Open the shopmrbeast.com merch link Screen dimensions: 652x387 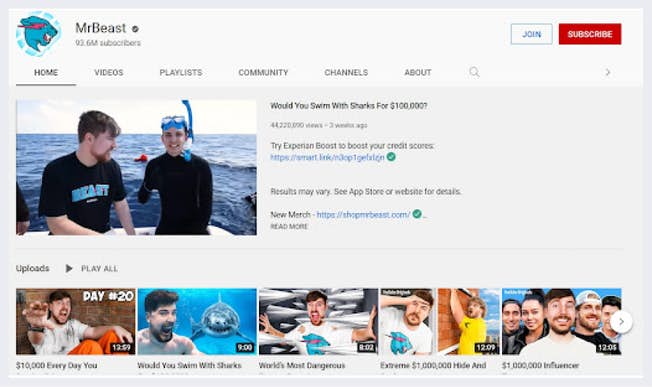[363, 214]
